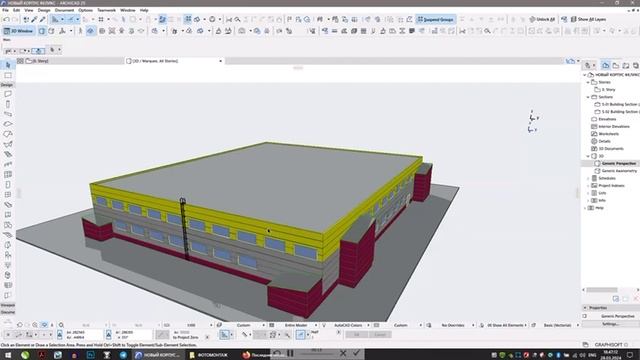Select 3D Documents in Navigator
This screenshot has width=640, height=360.
[x=611, y=149]
